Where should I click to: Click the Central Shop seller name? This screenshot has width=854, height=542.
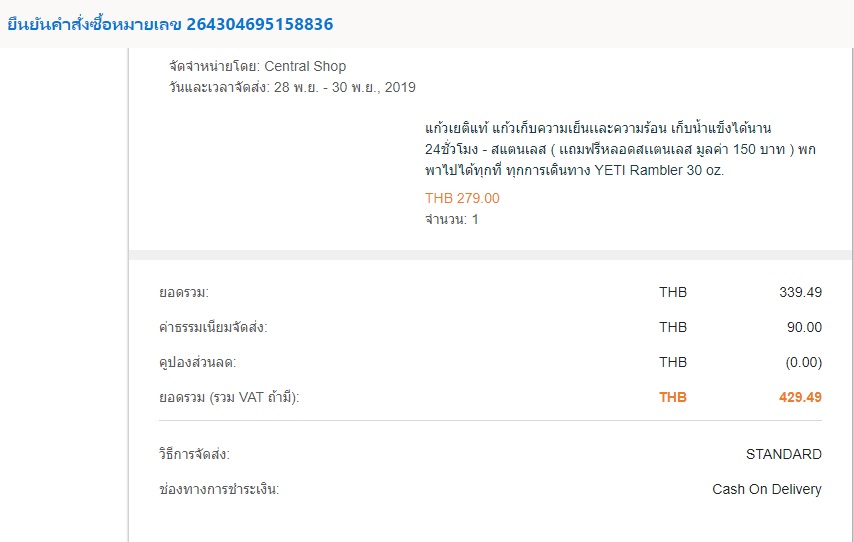[x=305, y=66]
